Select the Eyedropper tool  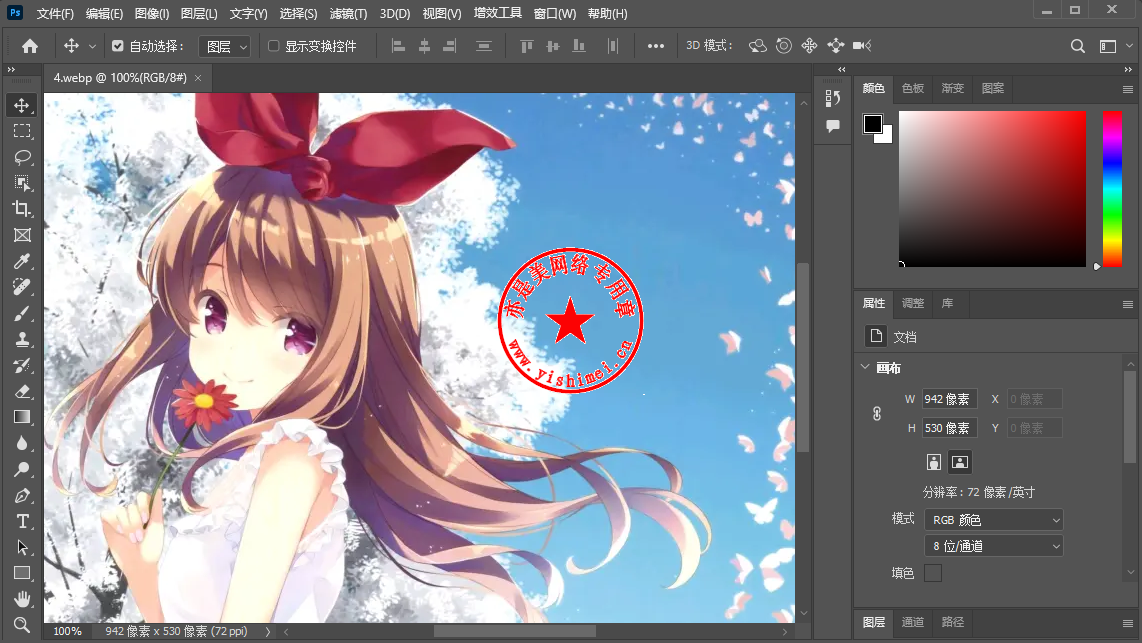[x=22, y=261]
